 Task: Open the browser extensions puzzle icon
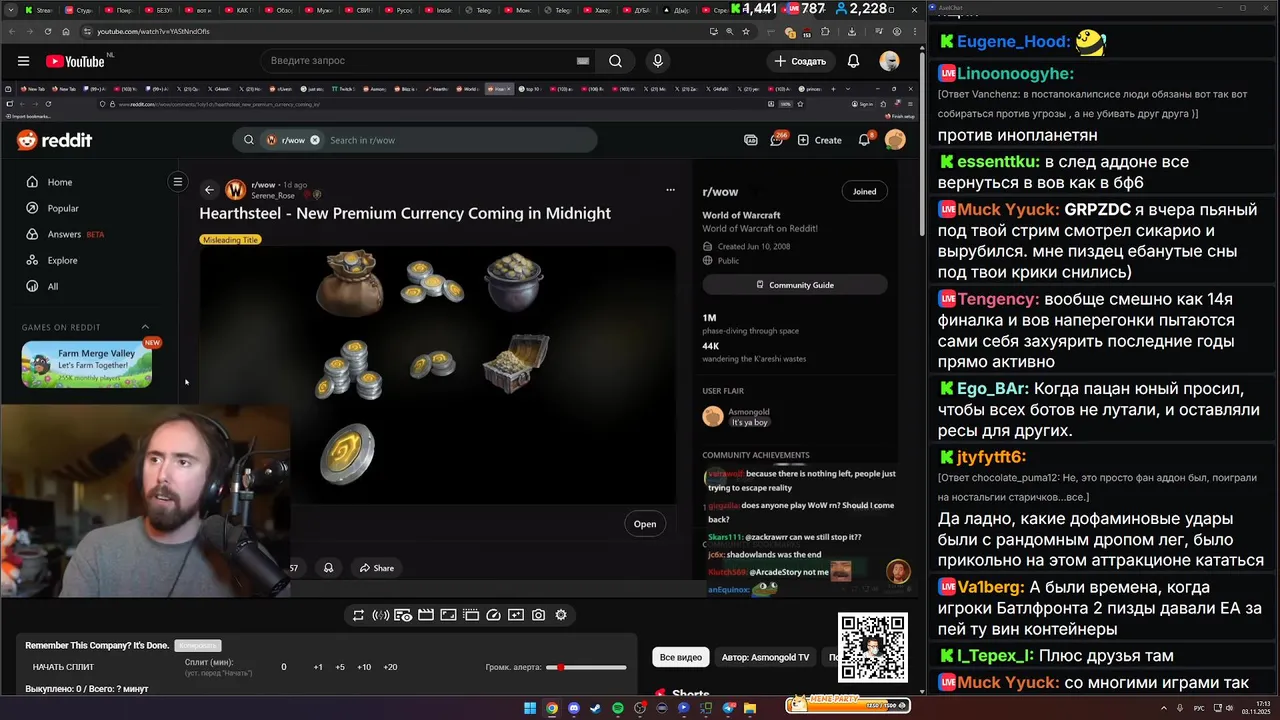coord(825,31)
